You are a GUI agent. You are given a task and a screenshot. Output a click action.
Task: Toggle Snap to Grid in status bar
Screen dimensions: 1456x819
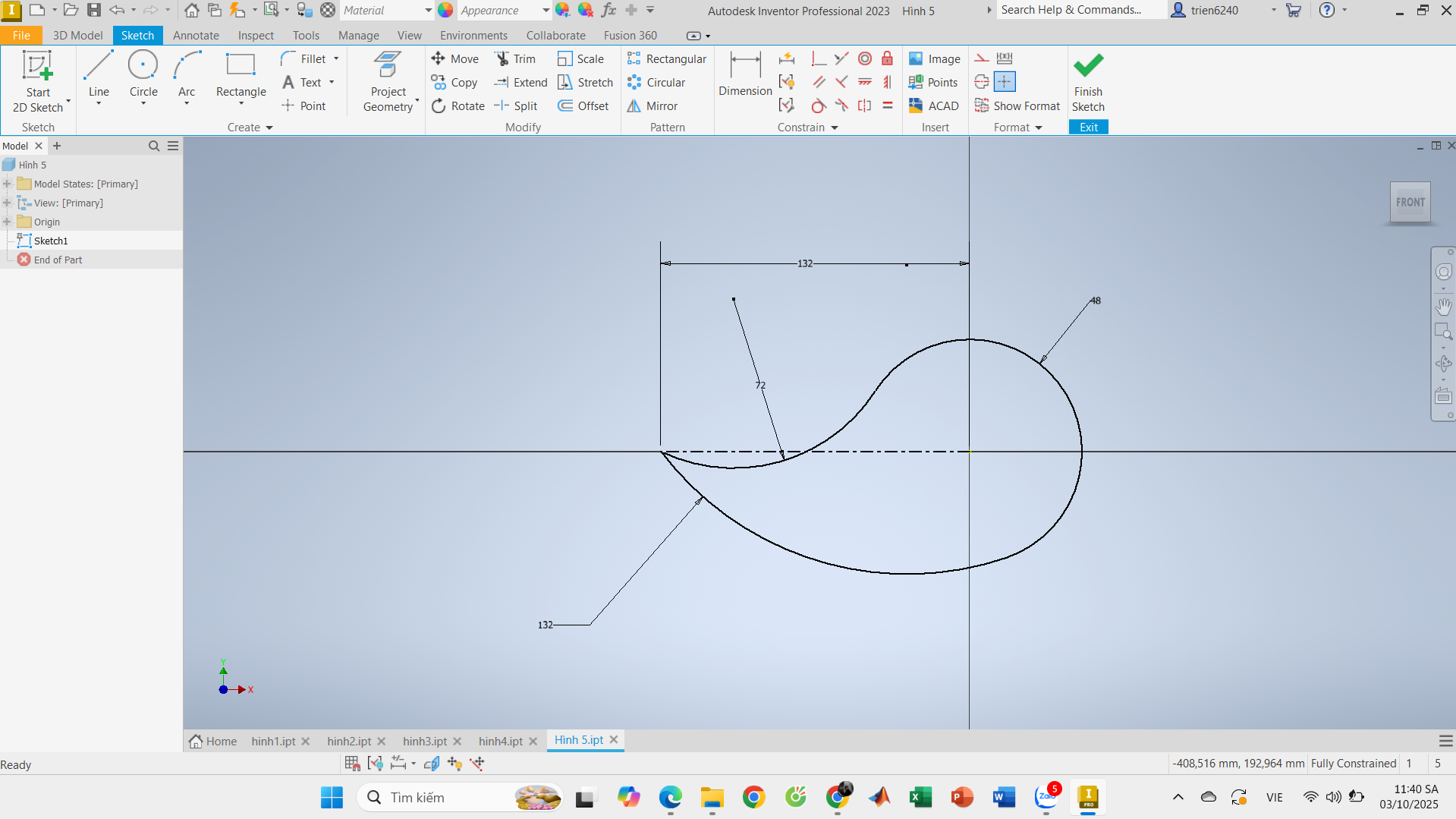[x=352, y=764]
